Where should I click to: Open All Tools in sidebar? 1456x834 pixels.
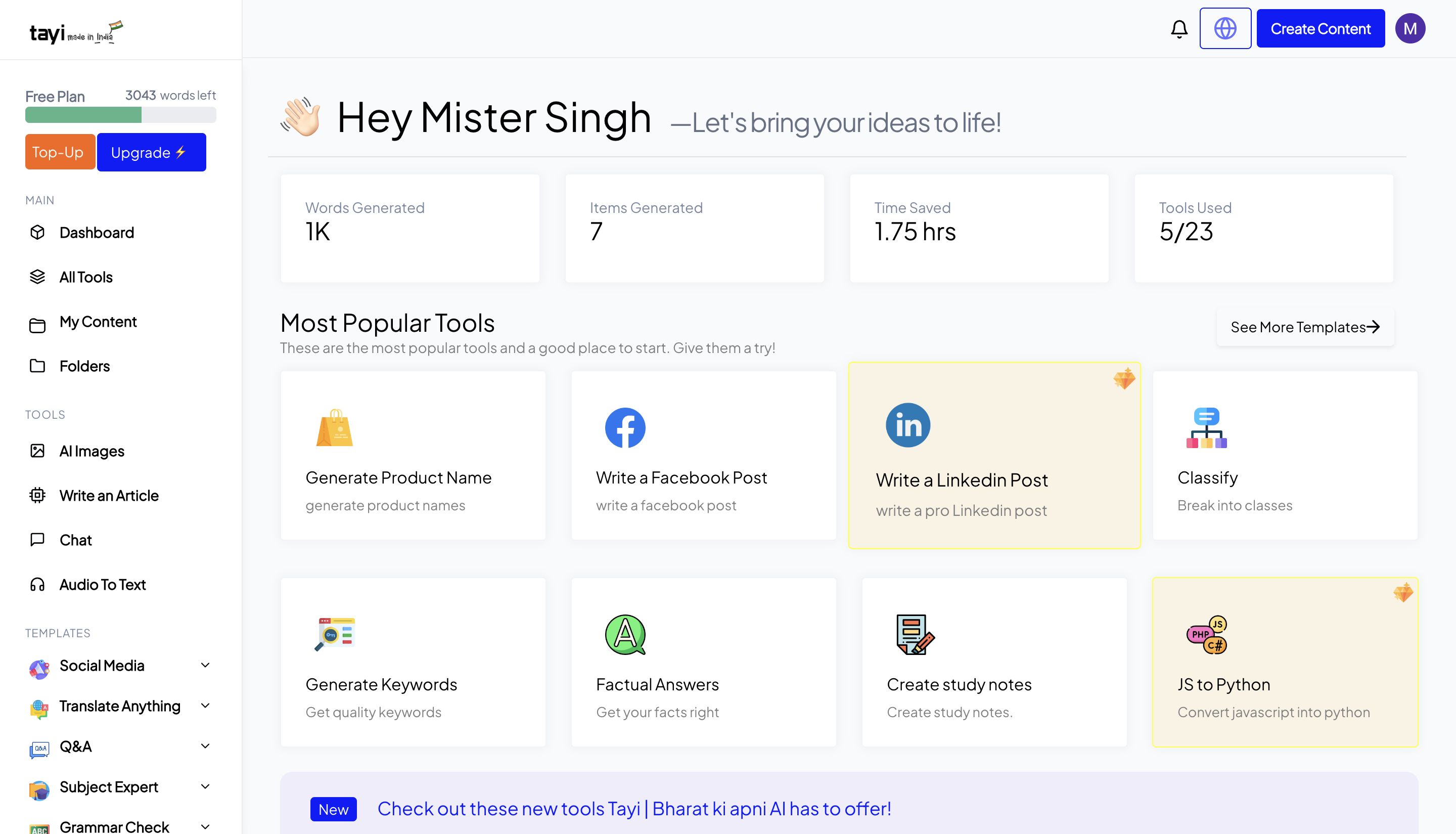(x=86, y=277)
